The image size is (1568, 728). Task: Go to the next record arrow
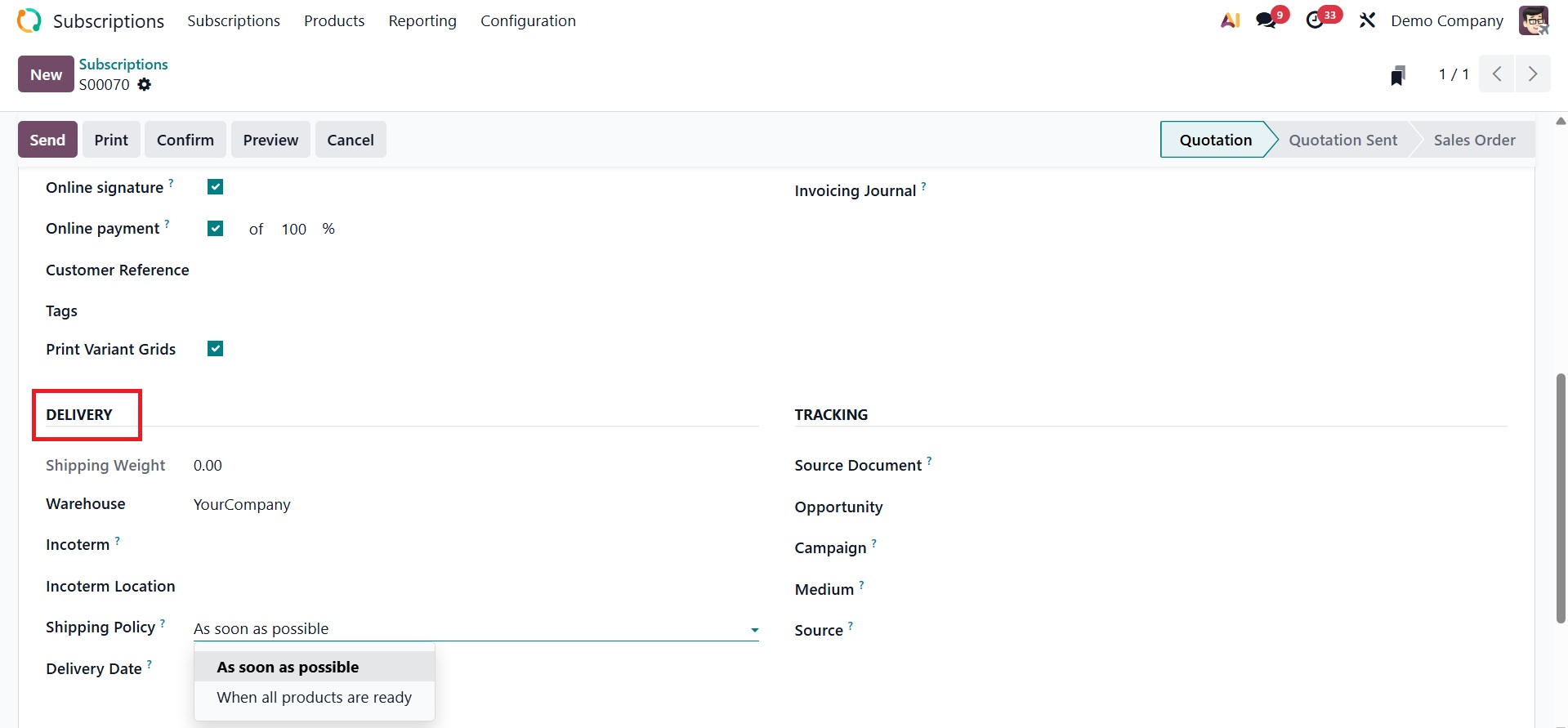pyautogui.click(x=1532, y=74)
